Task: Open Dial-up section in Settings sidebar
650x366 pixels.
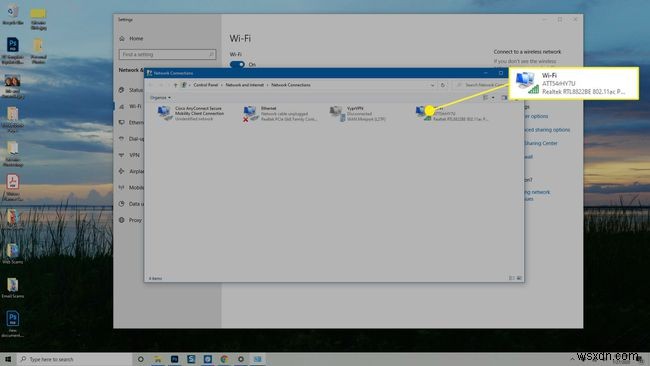Action: [131, 139]
